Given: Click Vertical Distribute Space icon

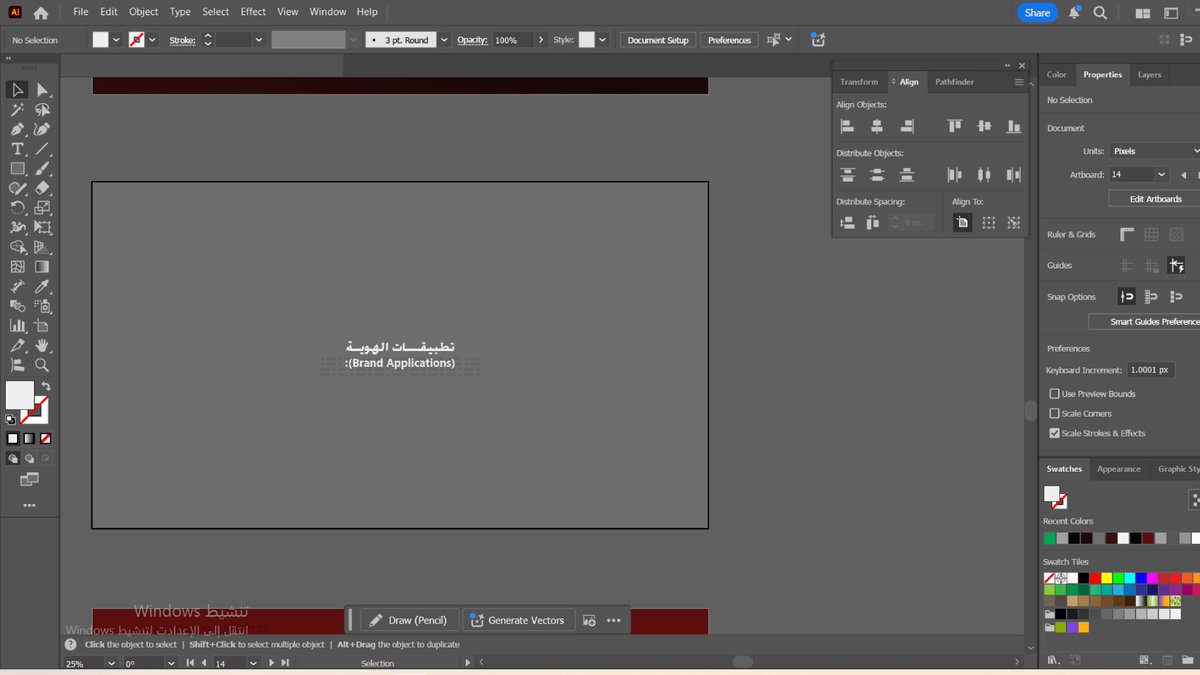Looking at the screenshot, I should pos(847,223).
